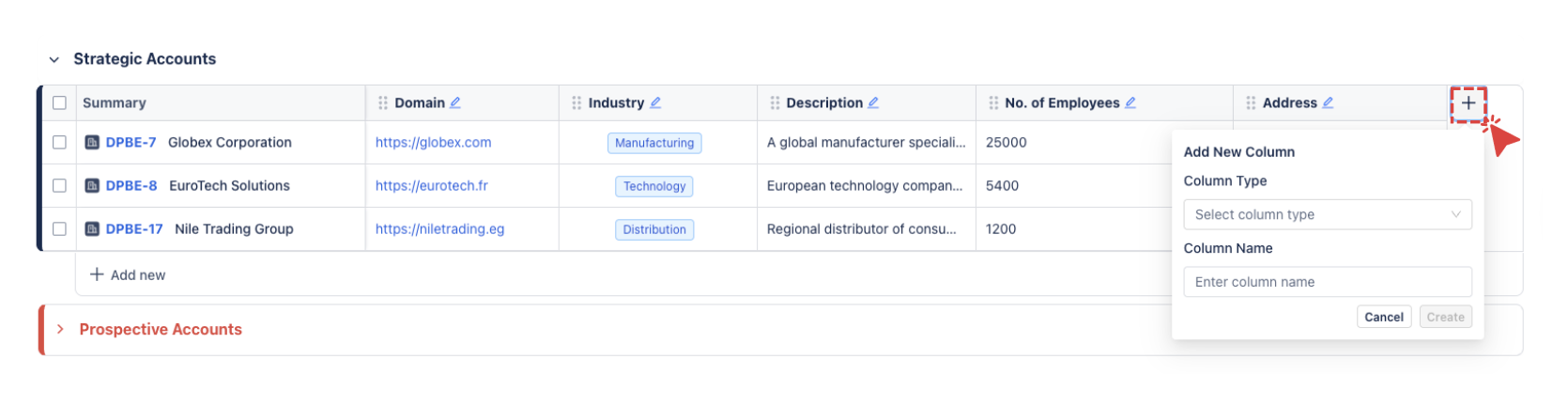Check the select-all checkbox in header
The image size is (1568, 406).
coord(59,102)
